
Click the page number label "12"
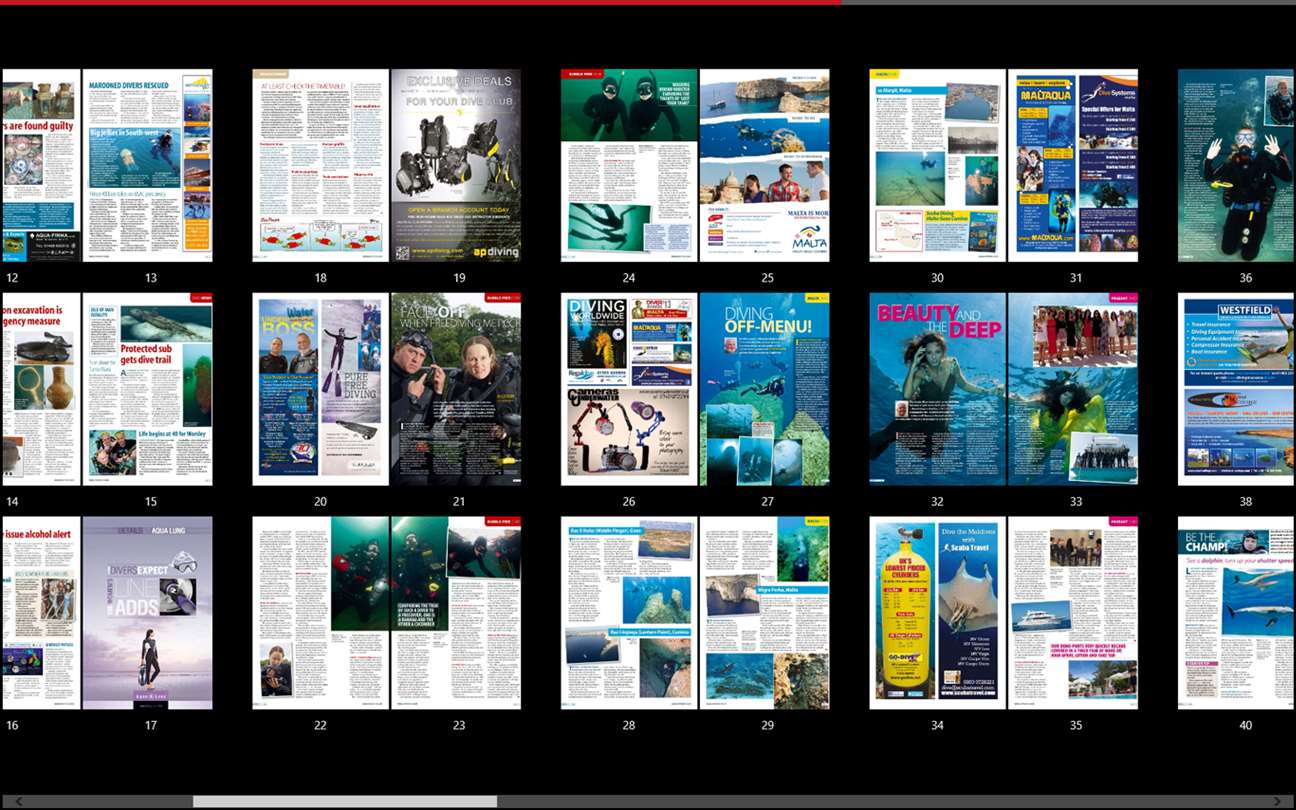[x=12, y=278]
